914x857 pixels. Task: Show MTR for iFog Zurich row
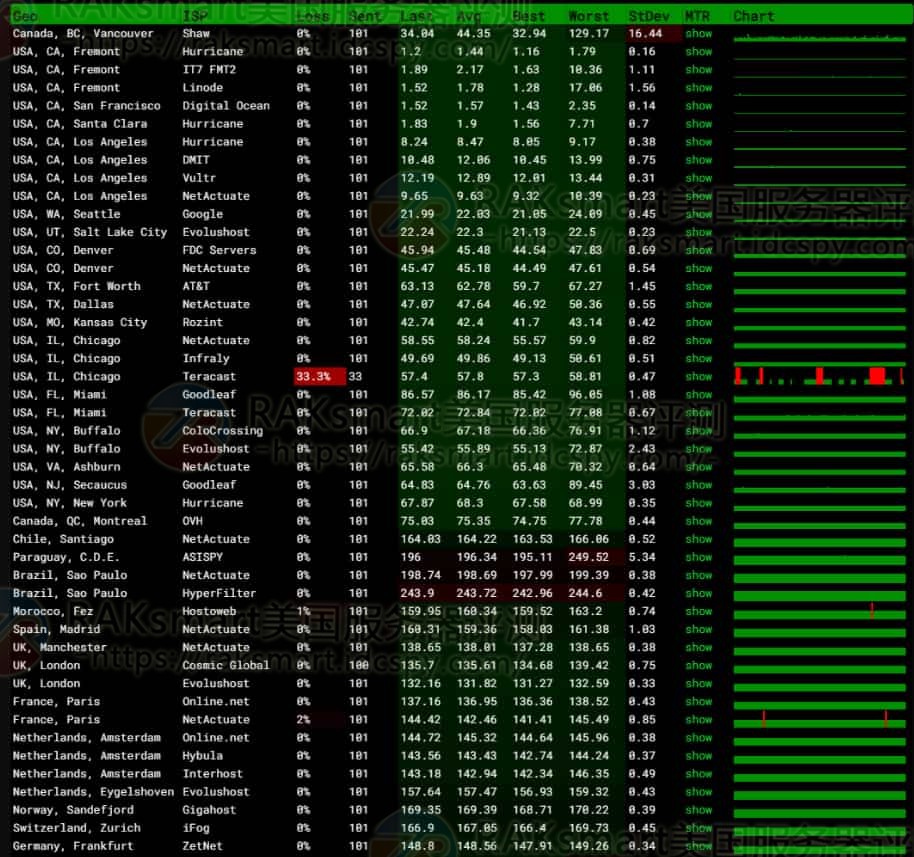coord(698,828)
